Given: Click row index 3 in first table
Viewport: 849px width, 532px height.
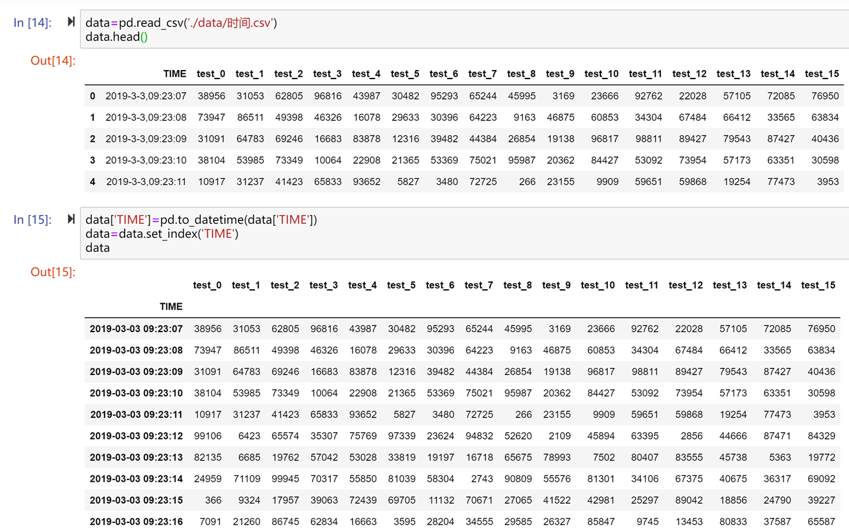Looking at the screenshot, I should click(x=93, y=160).
